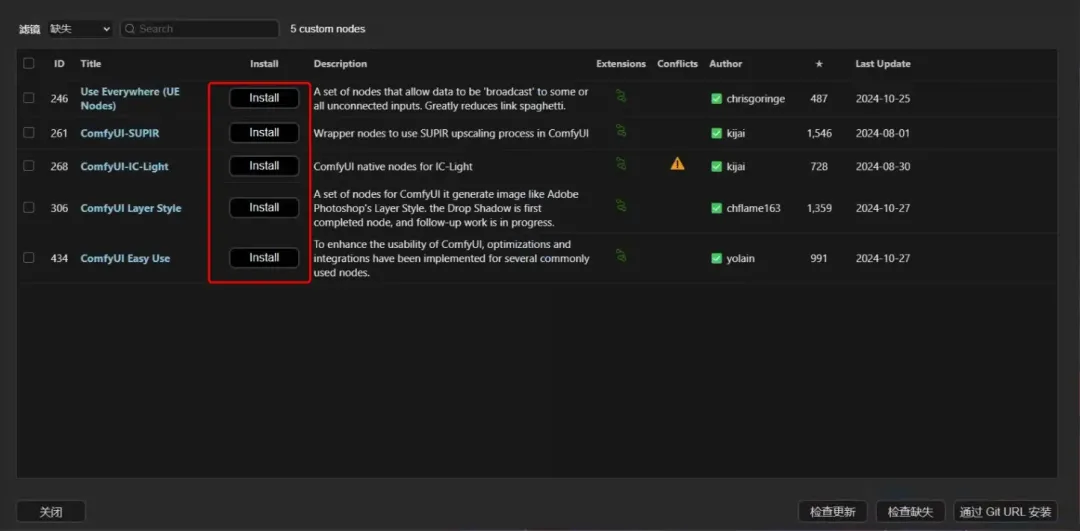Install ComfyUI Layer Style

(264, 208)
